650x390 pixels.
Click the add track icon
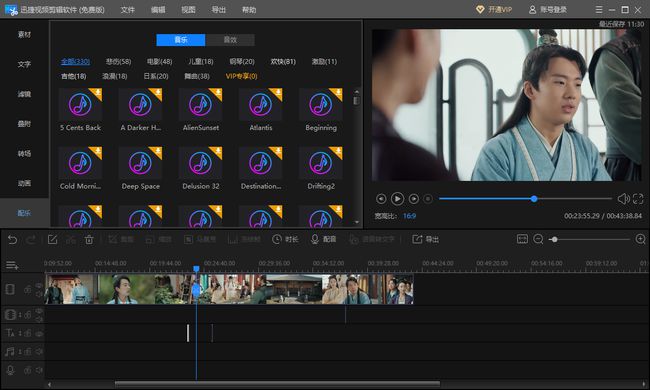[12, 265]
